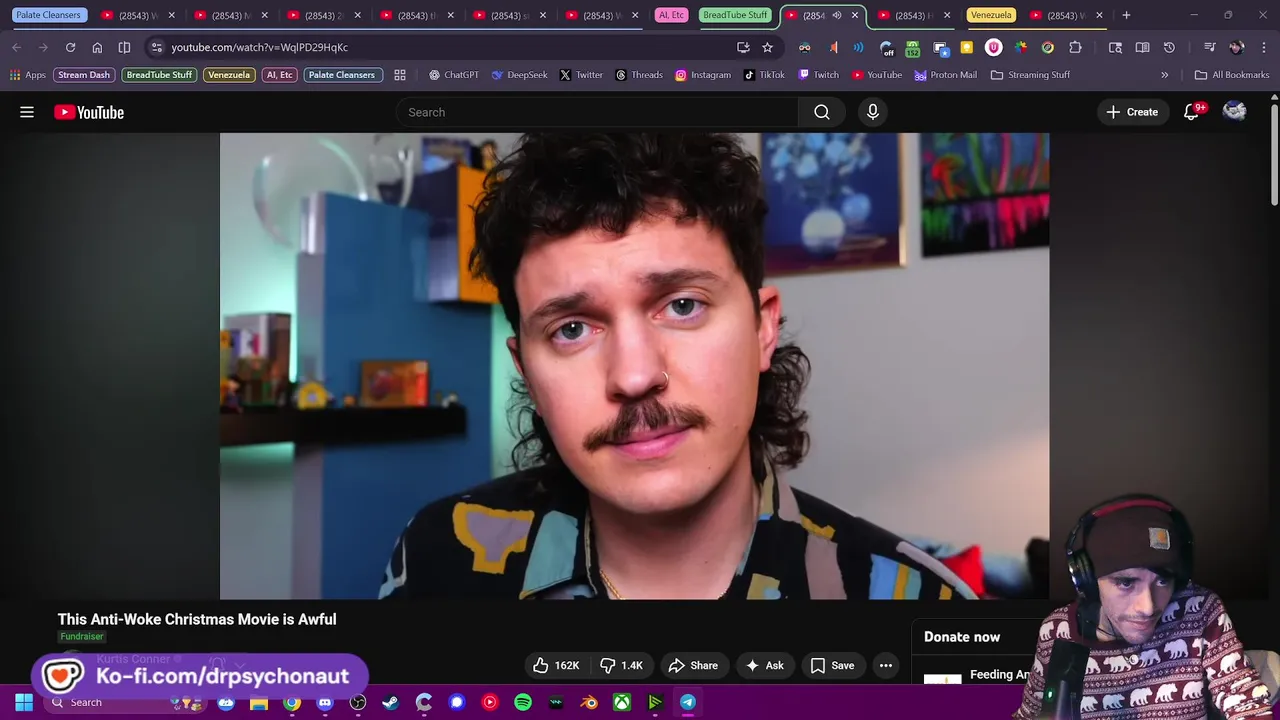Dislike the video showing 1.4K
This screenshot has height=720, width=1280.
[621, 665]
